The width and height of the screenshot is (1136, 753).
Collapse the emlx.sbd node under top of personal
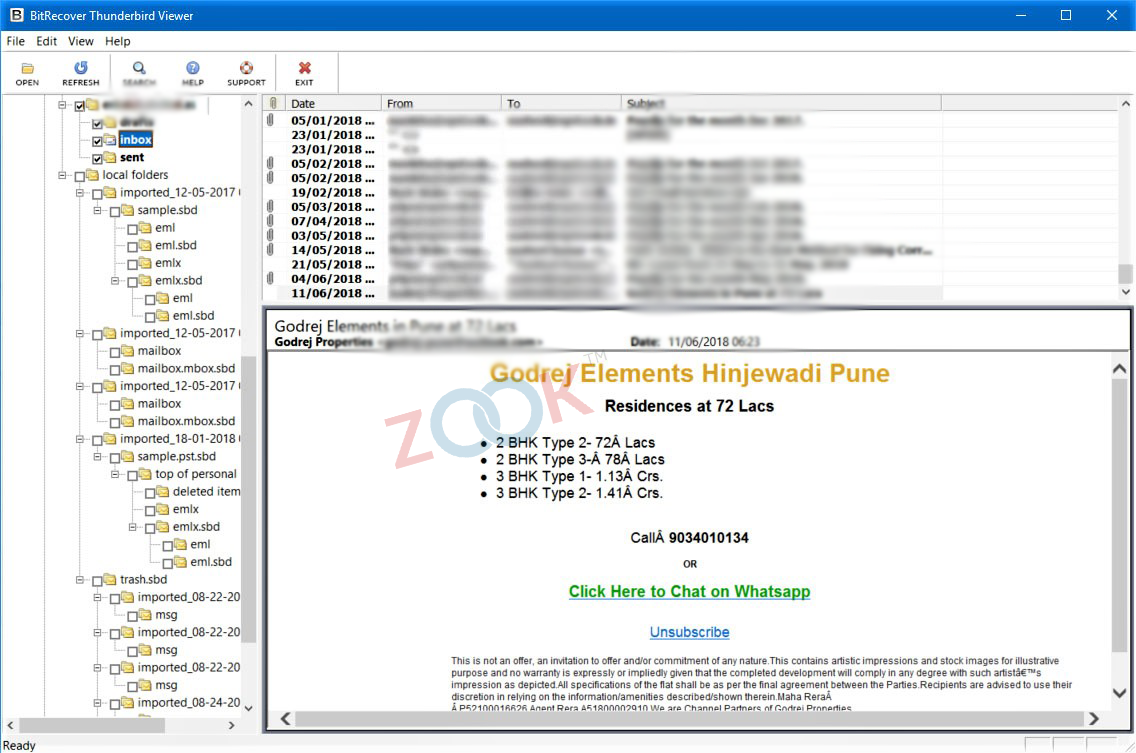[x=132, y=527]
